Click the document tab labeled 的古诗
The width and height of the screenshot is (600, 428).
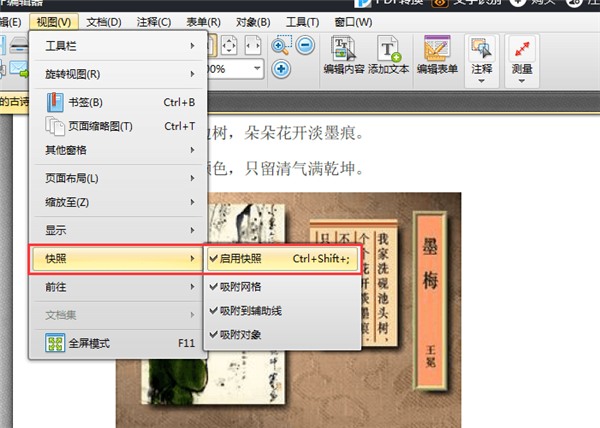pyautogui.click(x=15, y=102)
